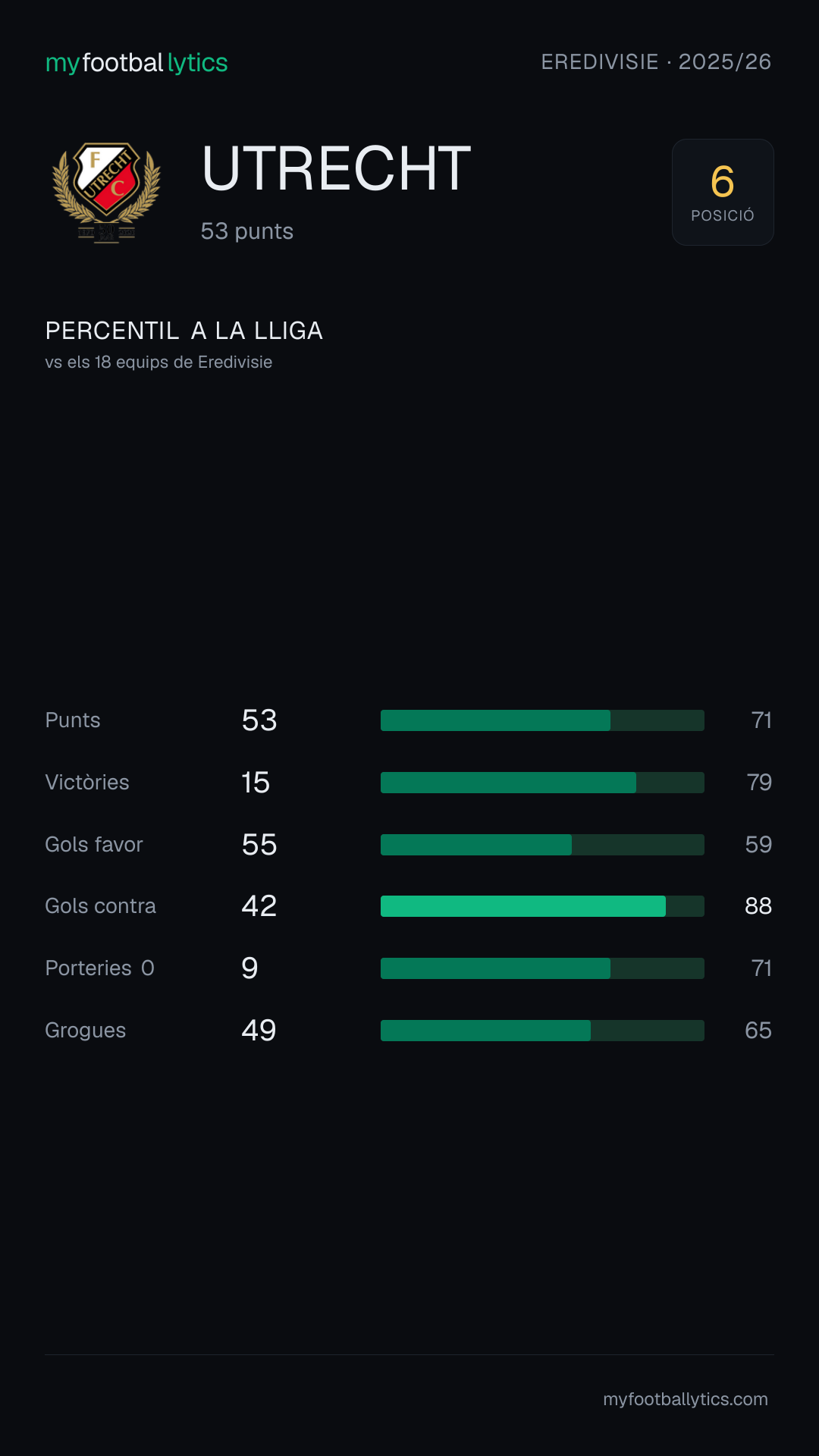Select the Victòries percentile bar
The width and height of the screenshot is (819, 1456).
[x=542, y=783]
